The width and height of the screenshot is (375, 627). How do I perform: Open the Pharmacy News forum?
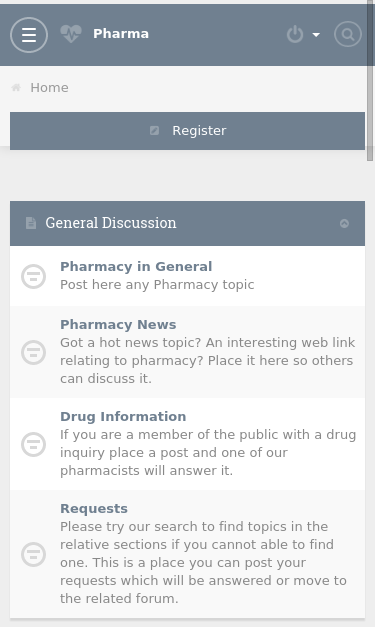[x=118, y=325]
